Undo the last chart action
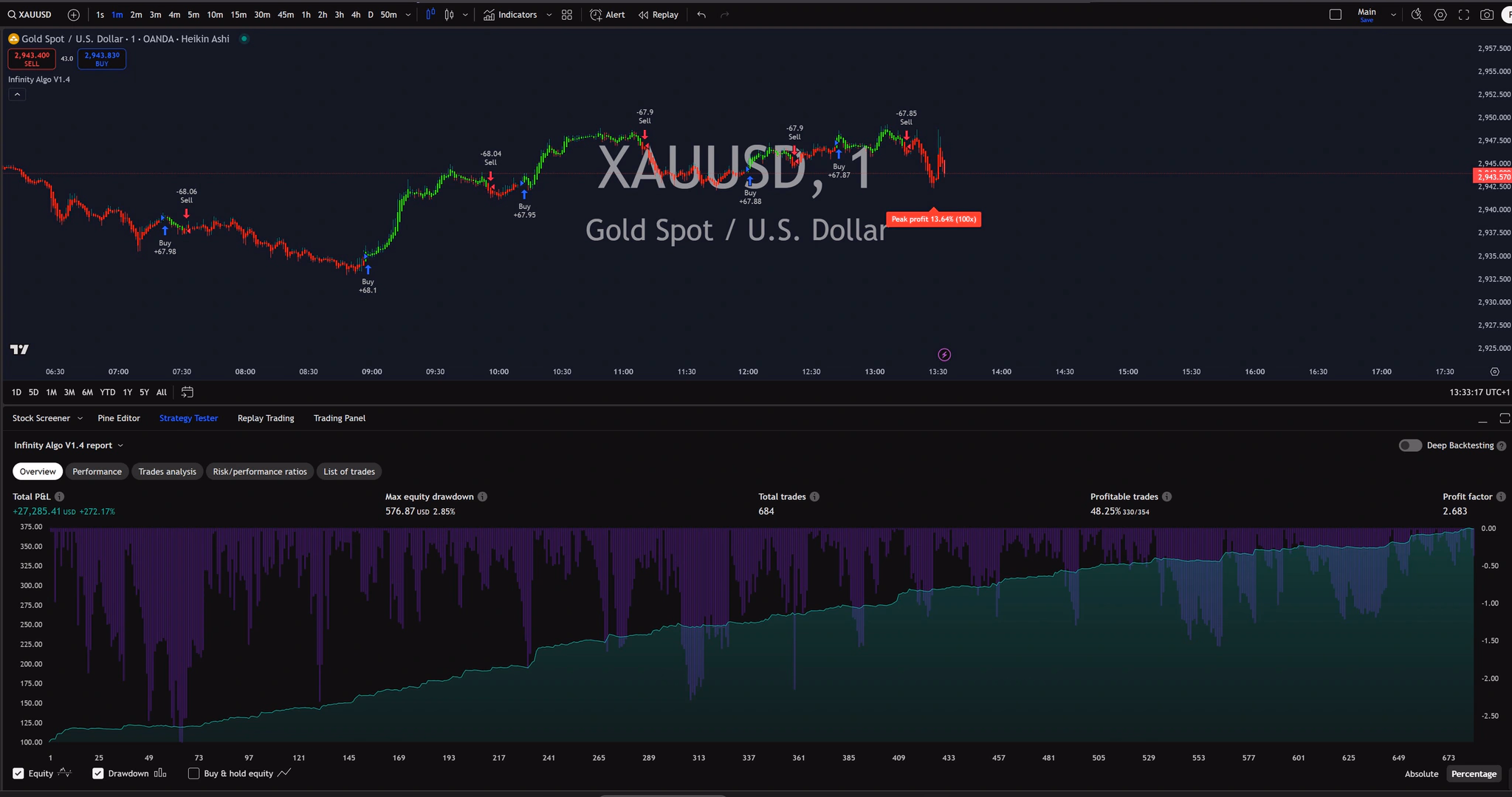The image size is (1512, 797). (x=700, y=14)
